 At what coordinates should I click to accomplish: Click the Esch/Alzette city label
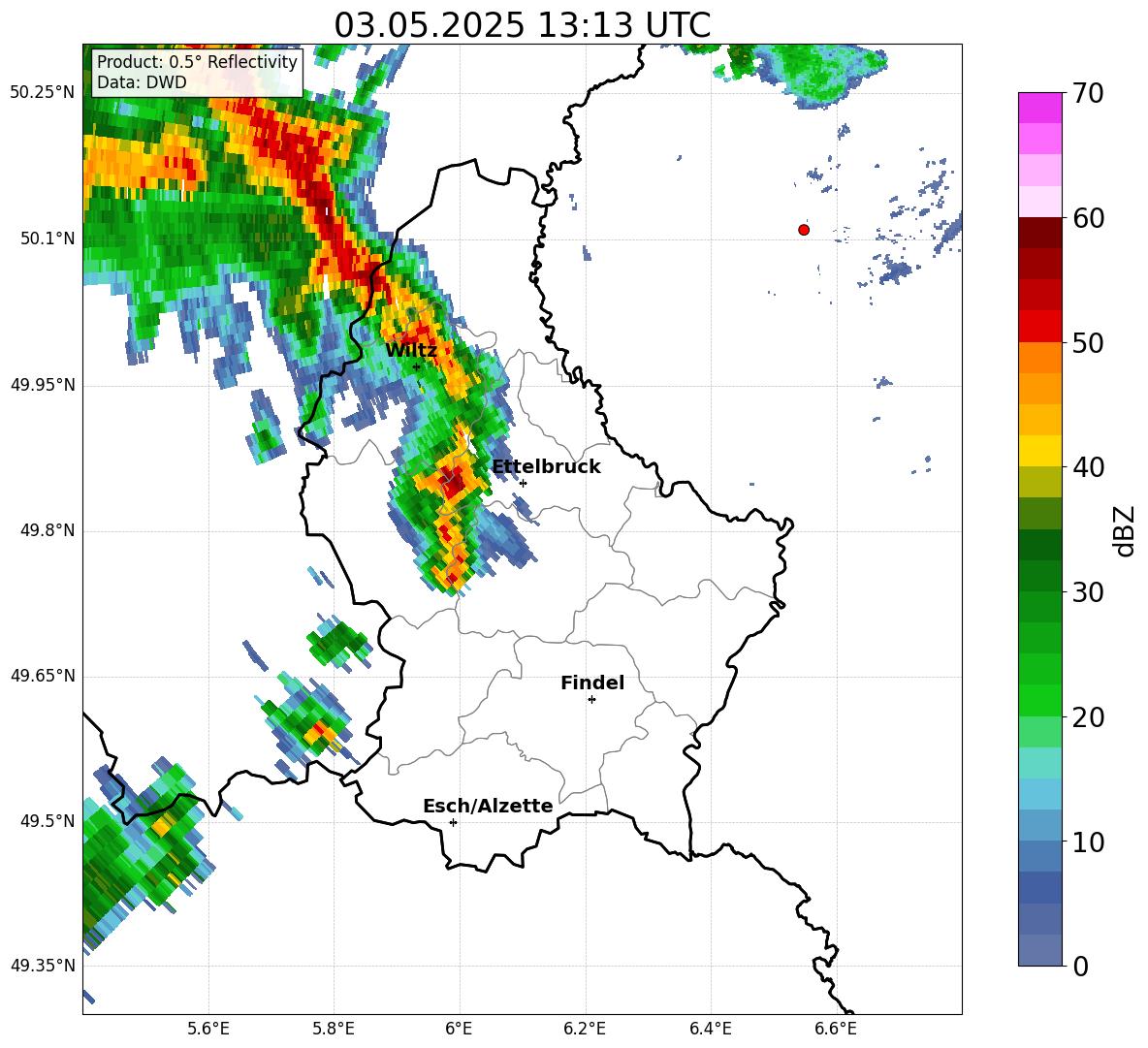click(x=488, y=806)
